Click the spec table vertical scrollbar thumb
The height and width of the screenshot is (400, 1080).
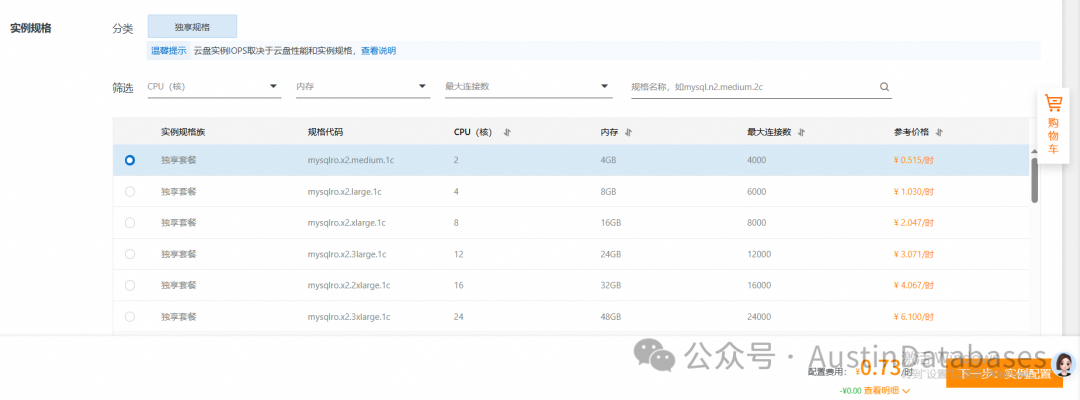pyautogui.click(x=1035, y=180)
